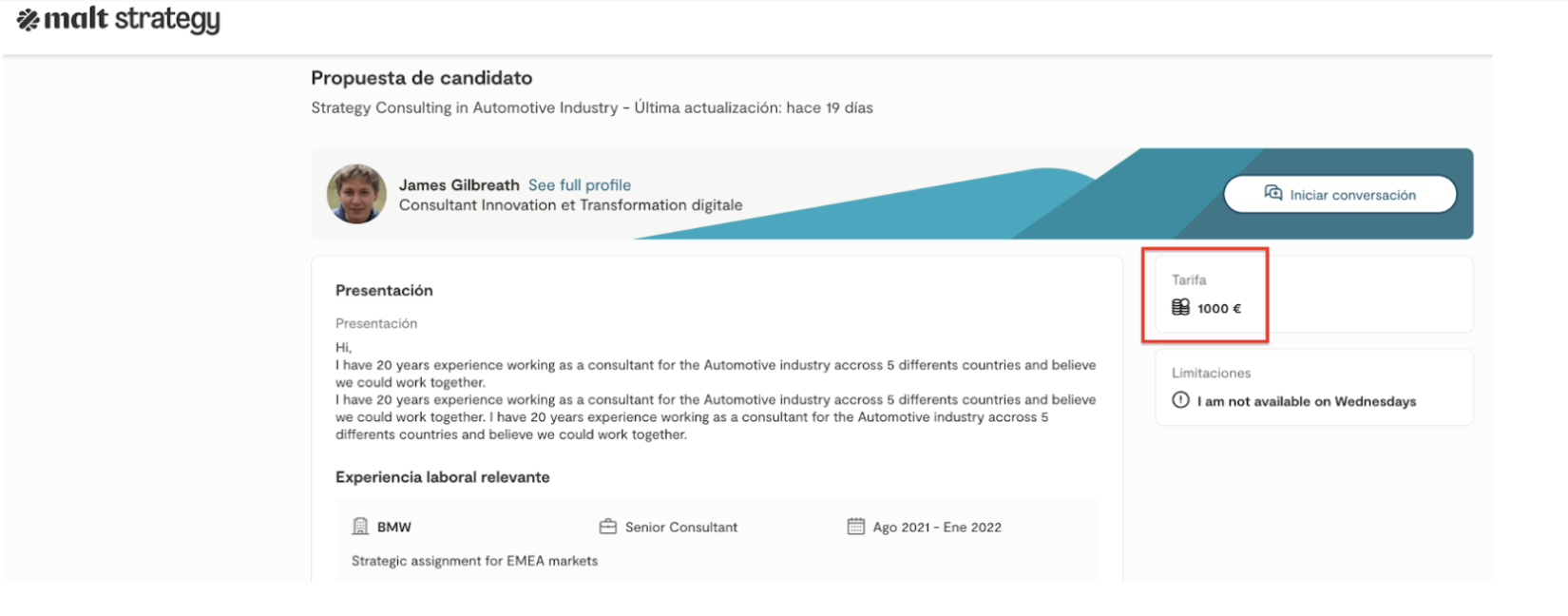The image size is (1568, 616).
Task: Click the calendar icon beside Ago 2021
Action: click(x=855, y=527)
